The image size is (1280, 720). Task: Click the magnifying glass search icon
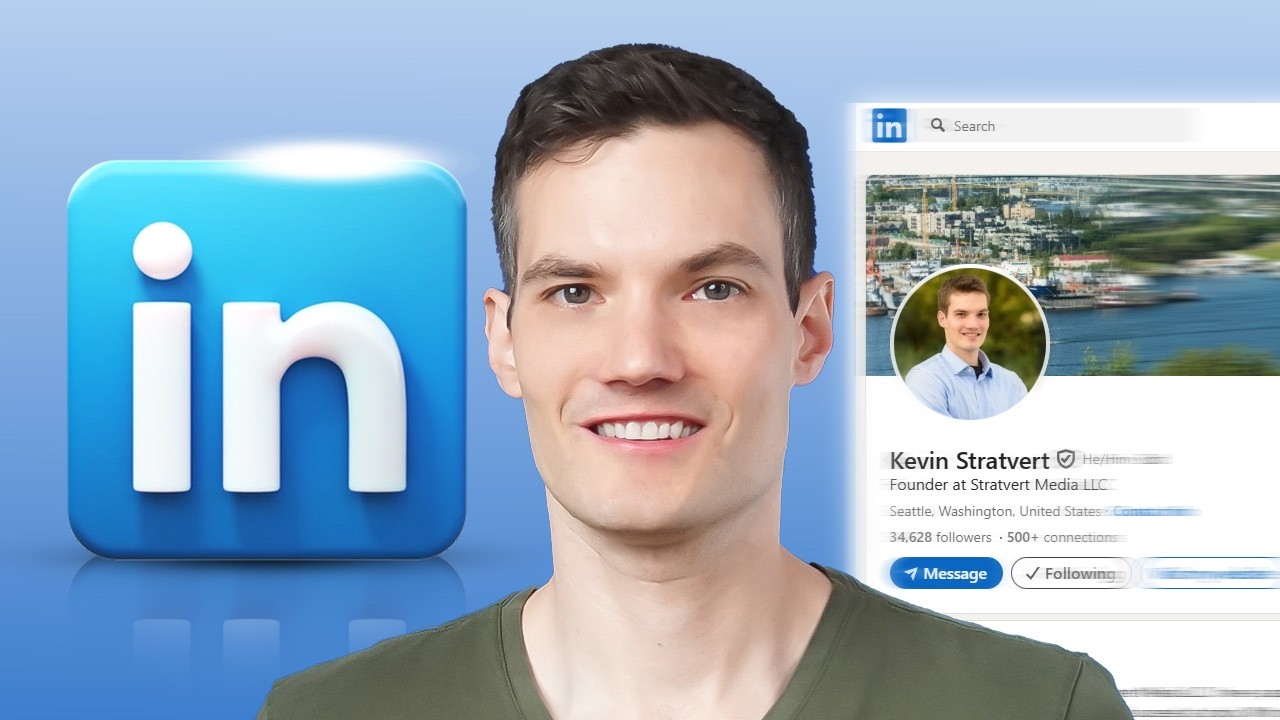click(938, 125)
